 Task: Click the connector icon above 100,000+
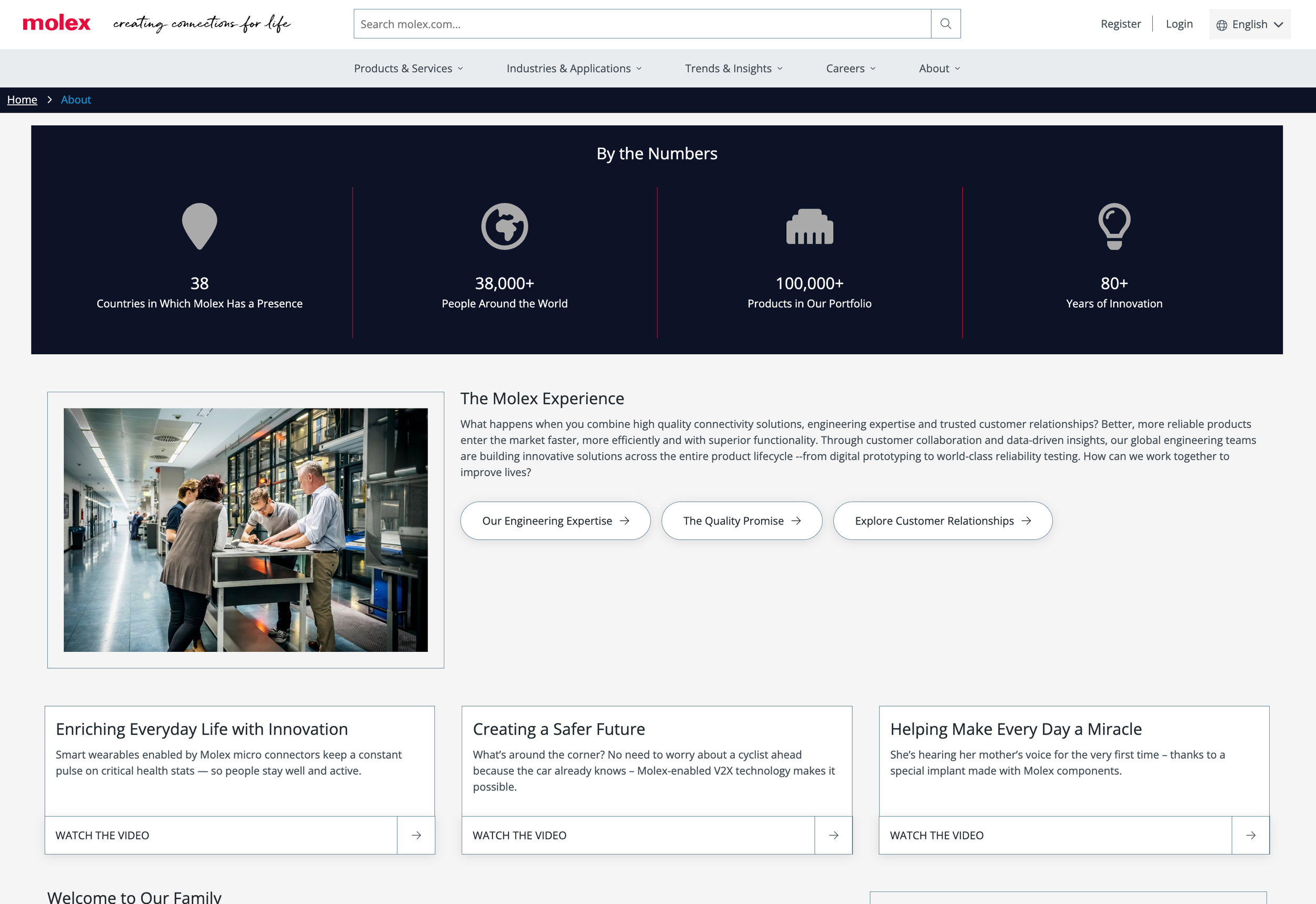tap(810, 226)
